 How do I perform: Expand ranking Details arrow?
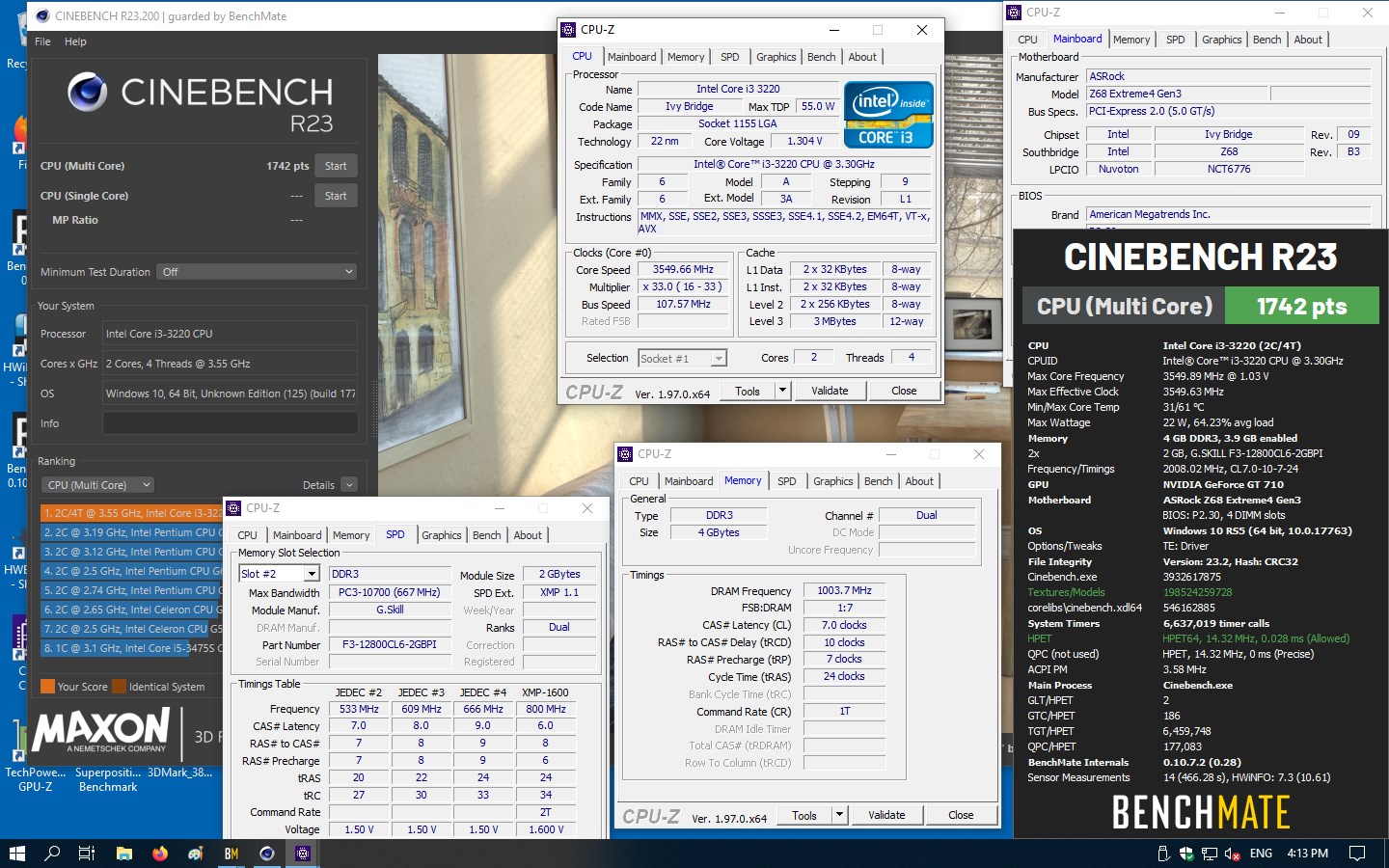click(x=349, y=485)
